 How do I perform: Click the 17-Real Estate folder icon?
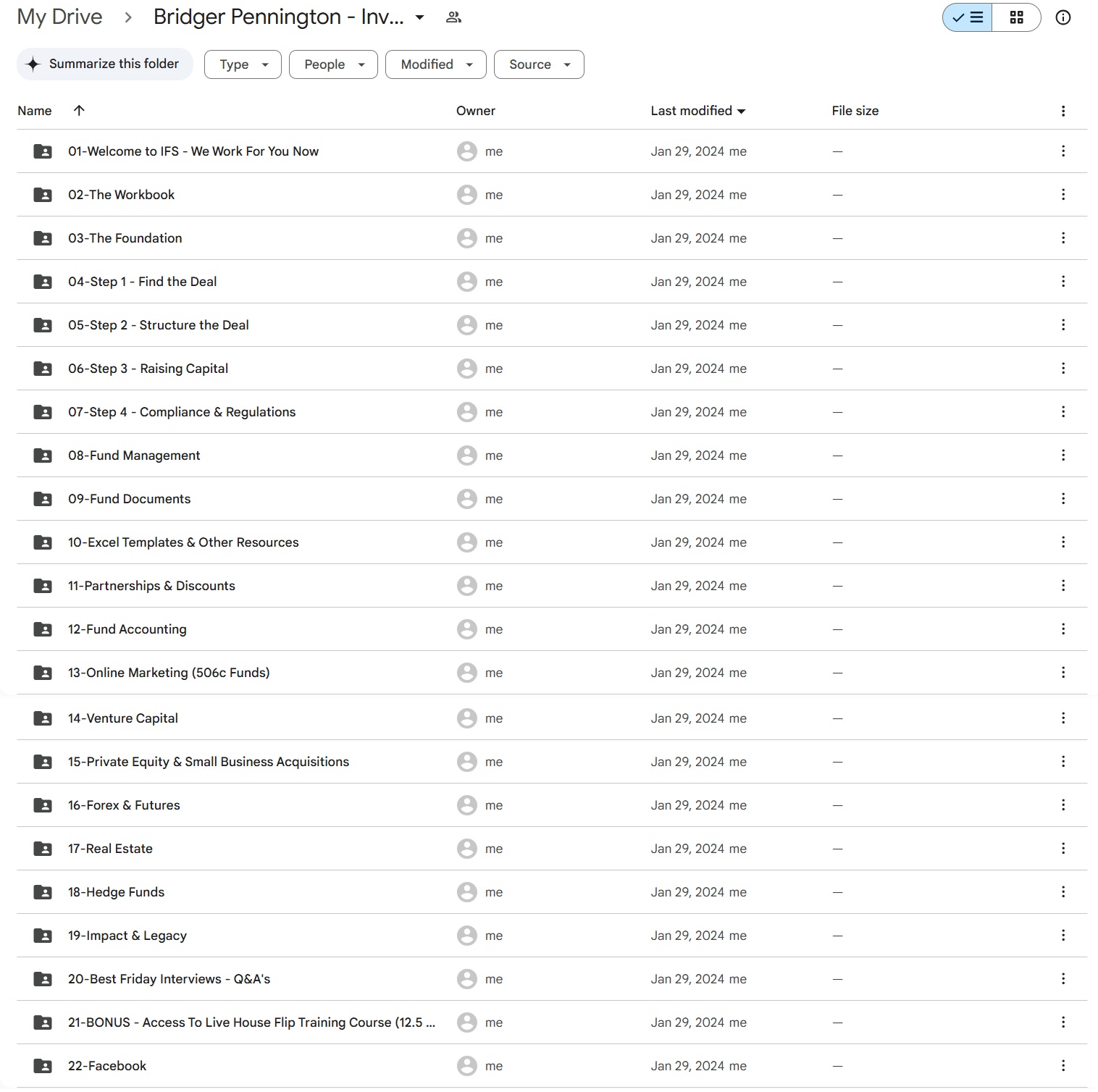[x=43, y=849]
